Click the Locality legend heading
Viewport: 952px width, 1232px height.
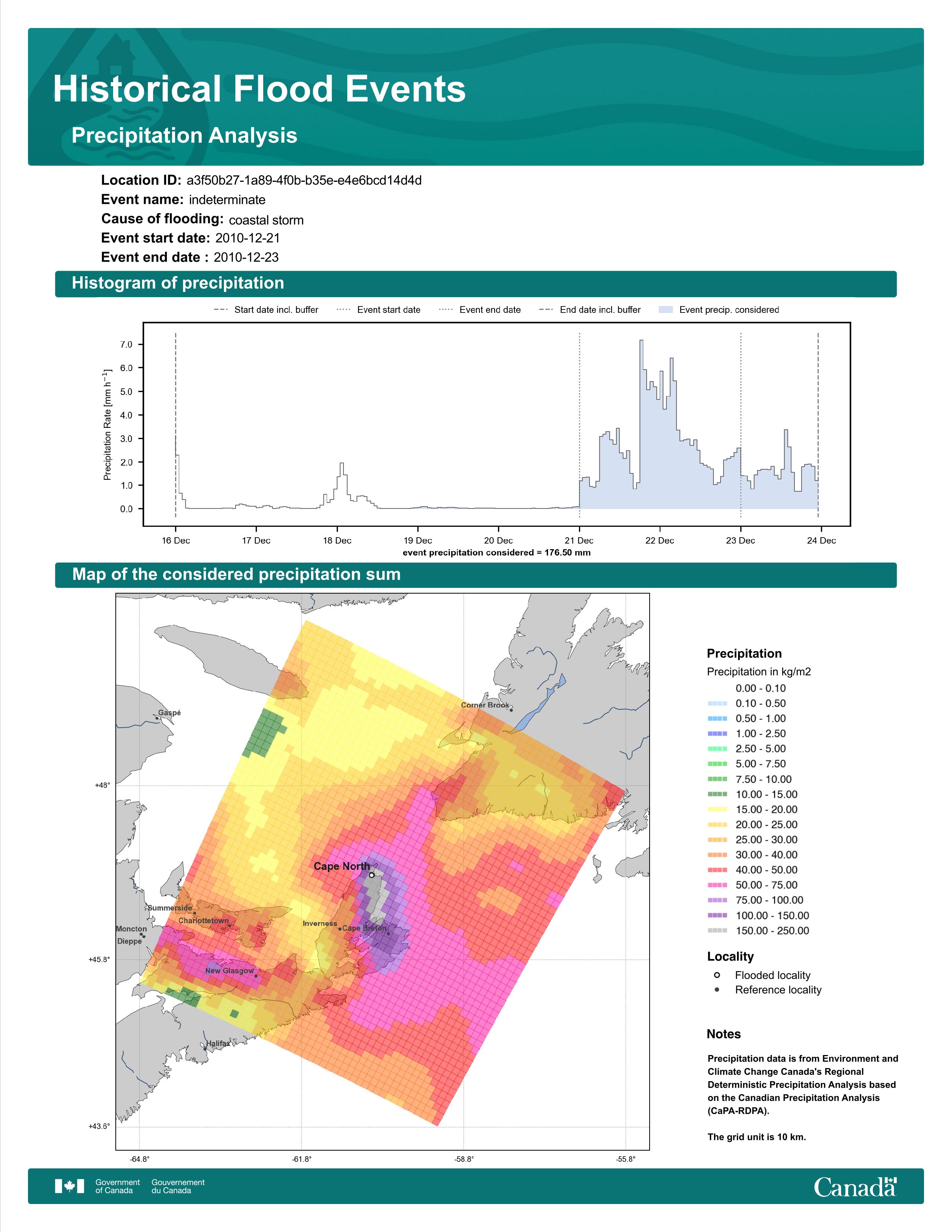click(730, 956)
